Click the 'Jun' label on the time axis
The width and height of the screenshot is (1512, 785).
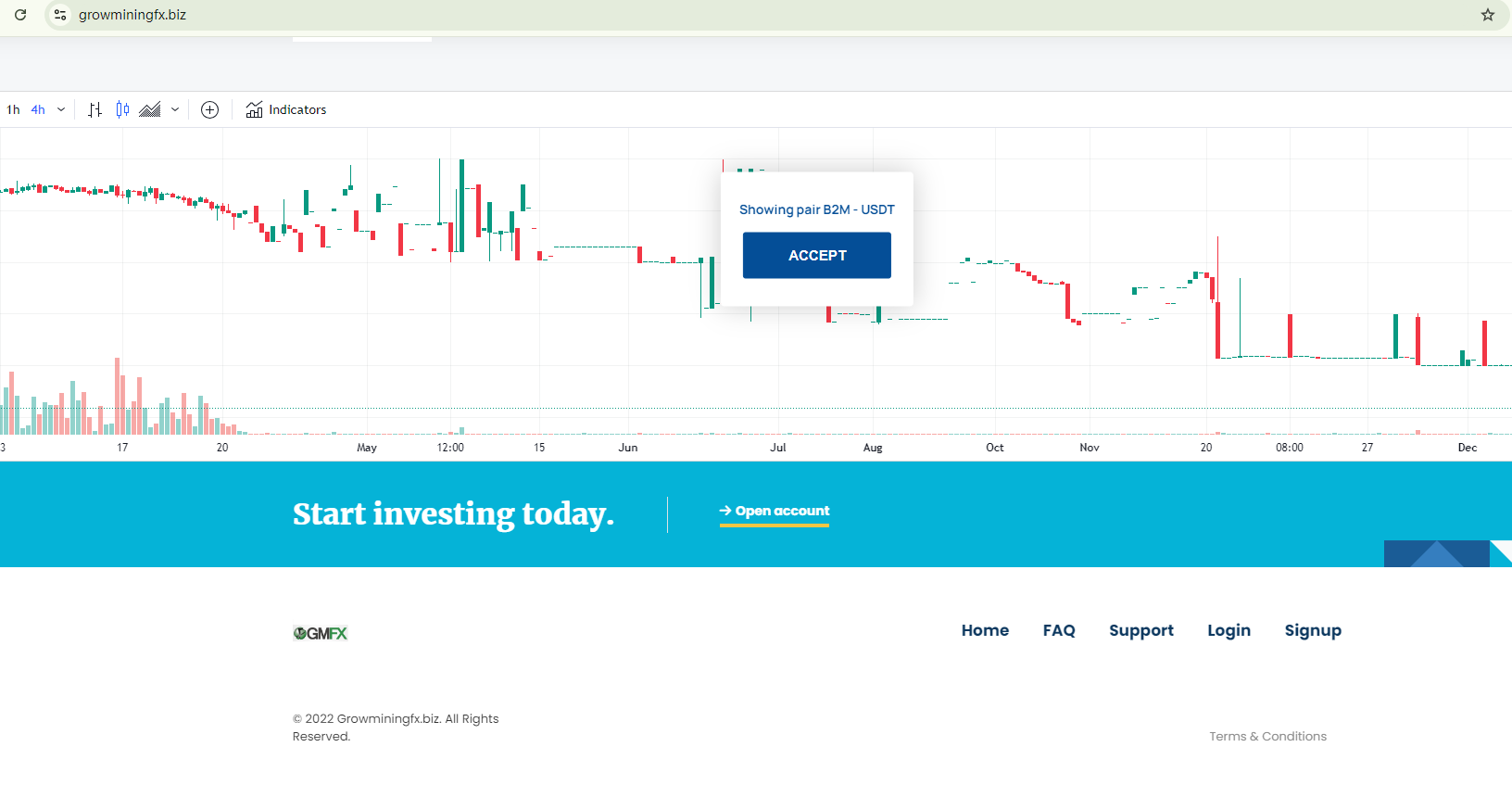(x=628, y=448)
